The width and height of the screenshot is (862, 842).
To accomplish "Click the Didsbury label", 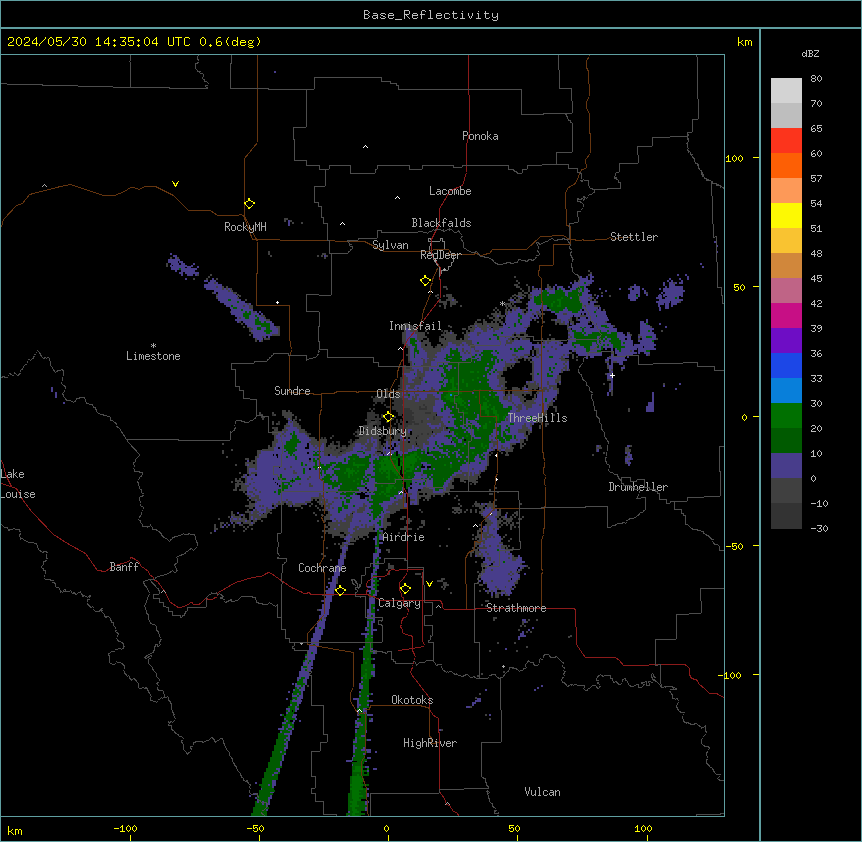I will pyautogui.click(x=382, y=431).
